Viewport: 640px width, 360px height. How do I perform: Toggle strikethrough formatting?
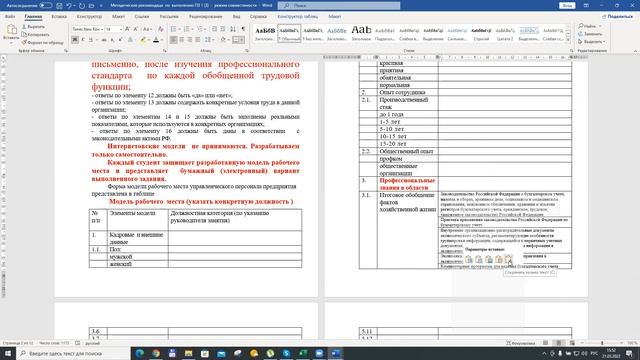[104, 40]
